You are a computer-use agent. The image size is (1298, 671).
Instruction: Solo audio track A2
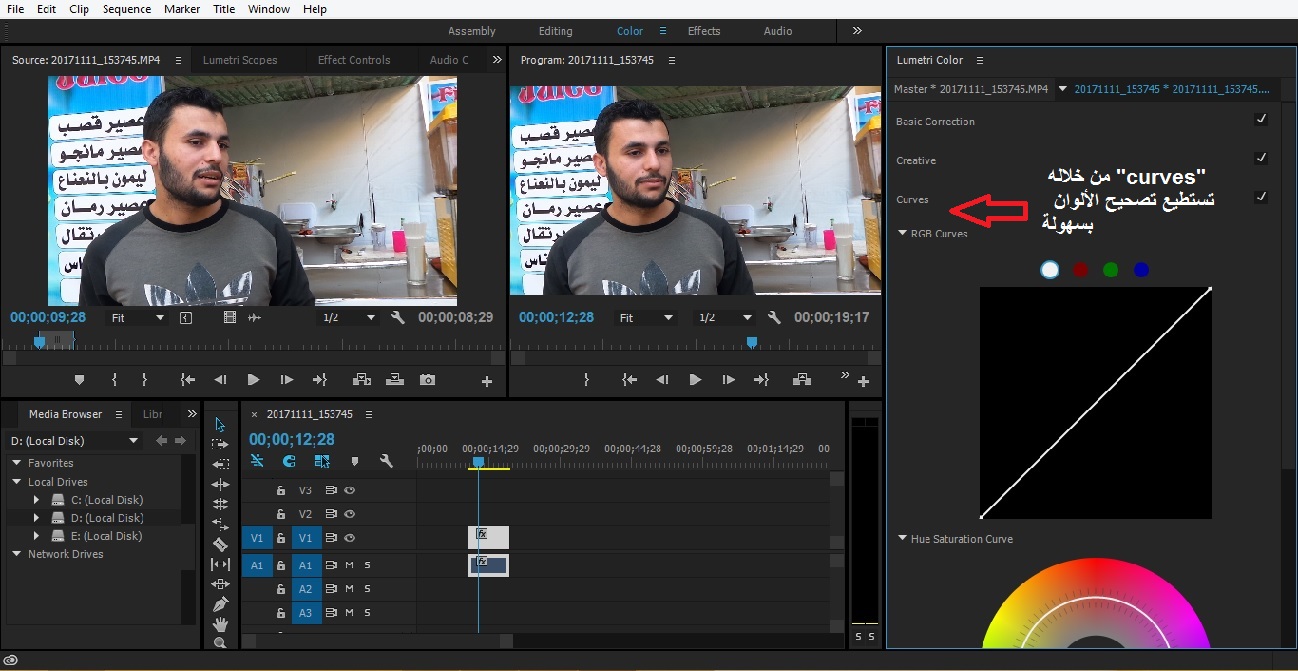coord(367,589)
